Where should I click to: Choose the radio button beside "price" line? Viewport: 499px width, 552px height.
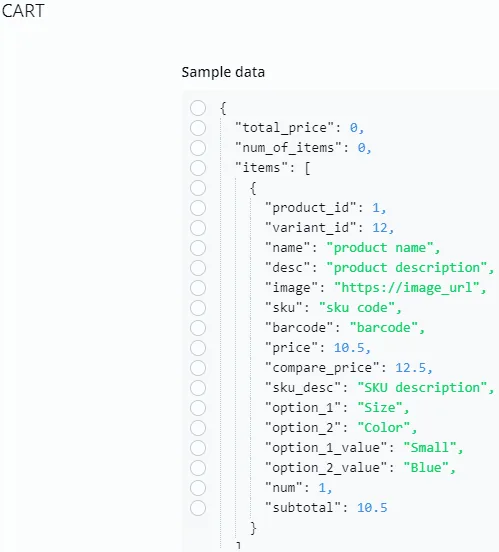(x=198, y=348)
